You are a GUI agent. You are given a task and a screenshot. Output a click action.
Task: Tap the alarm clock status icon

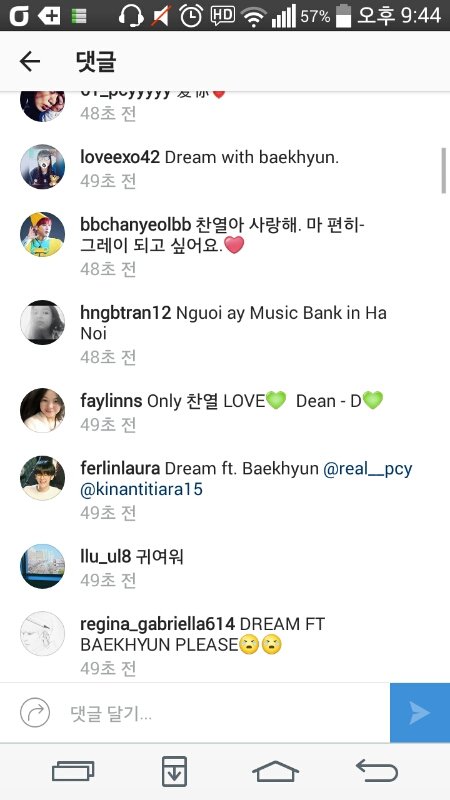(191, 16)
